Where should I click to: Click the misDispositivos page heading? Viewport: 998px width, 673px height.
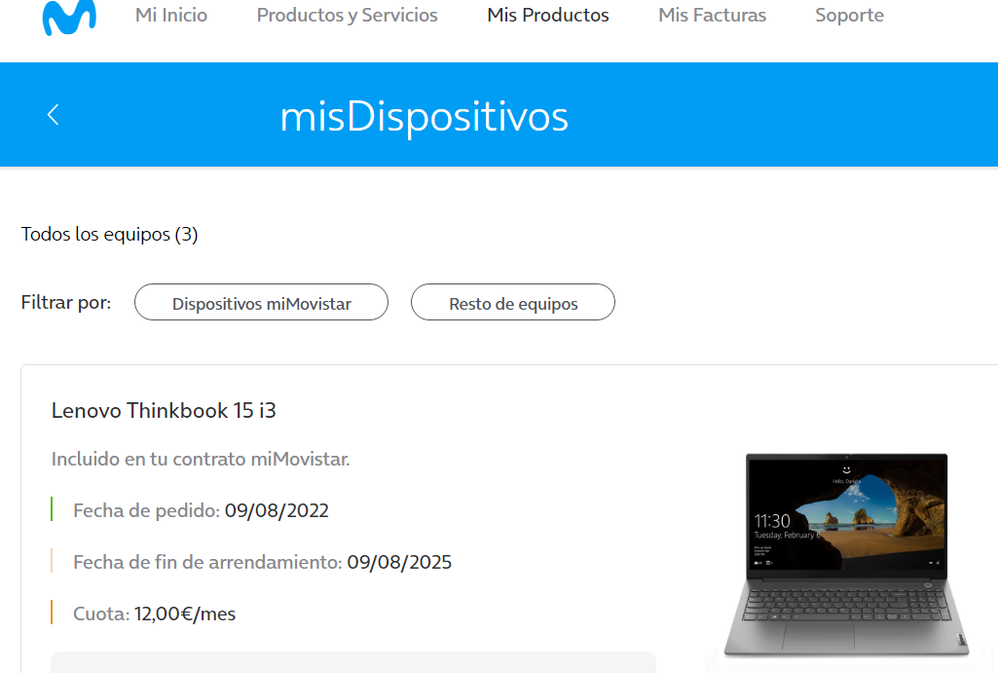click(424, 117)
